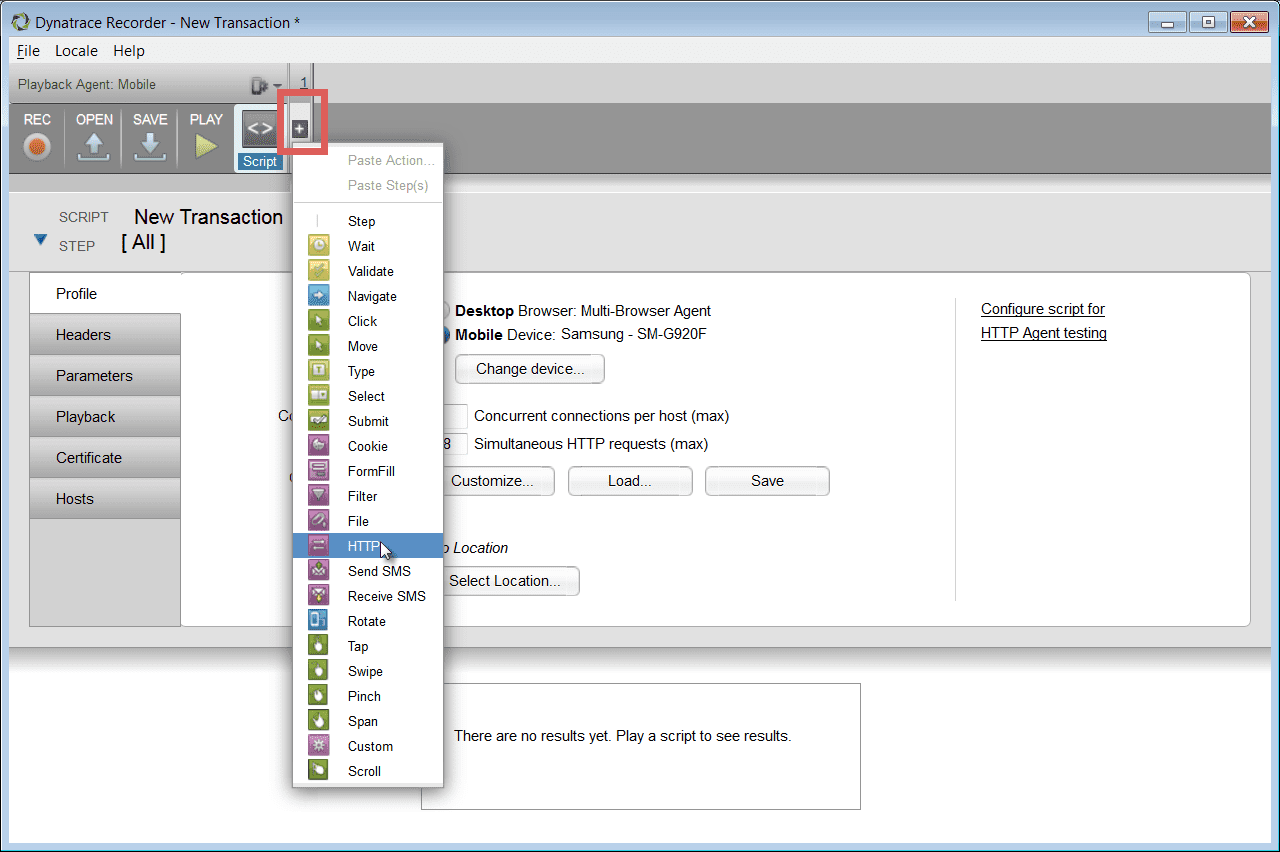Insert an HTTP action
The height and width of the screenshot is (852, 1280).
pos(368,546)
